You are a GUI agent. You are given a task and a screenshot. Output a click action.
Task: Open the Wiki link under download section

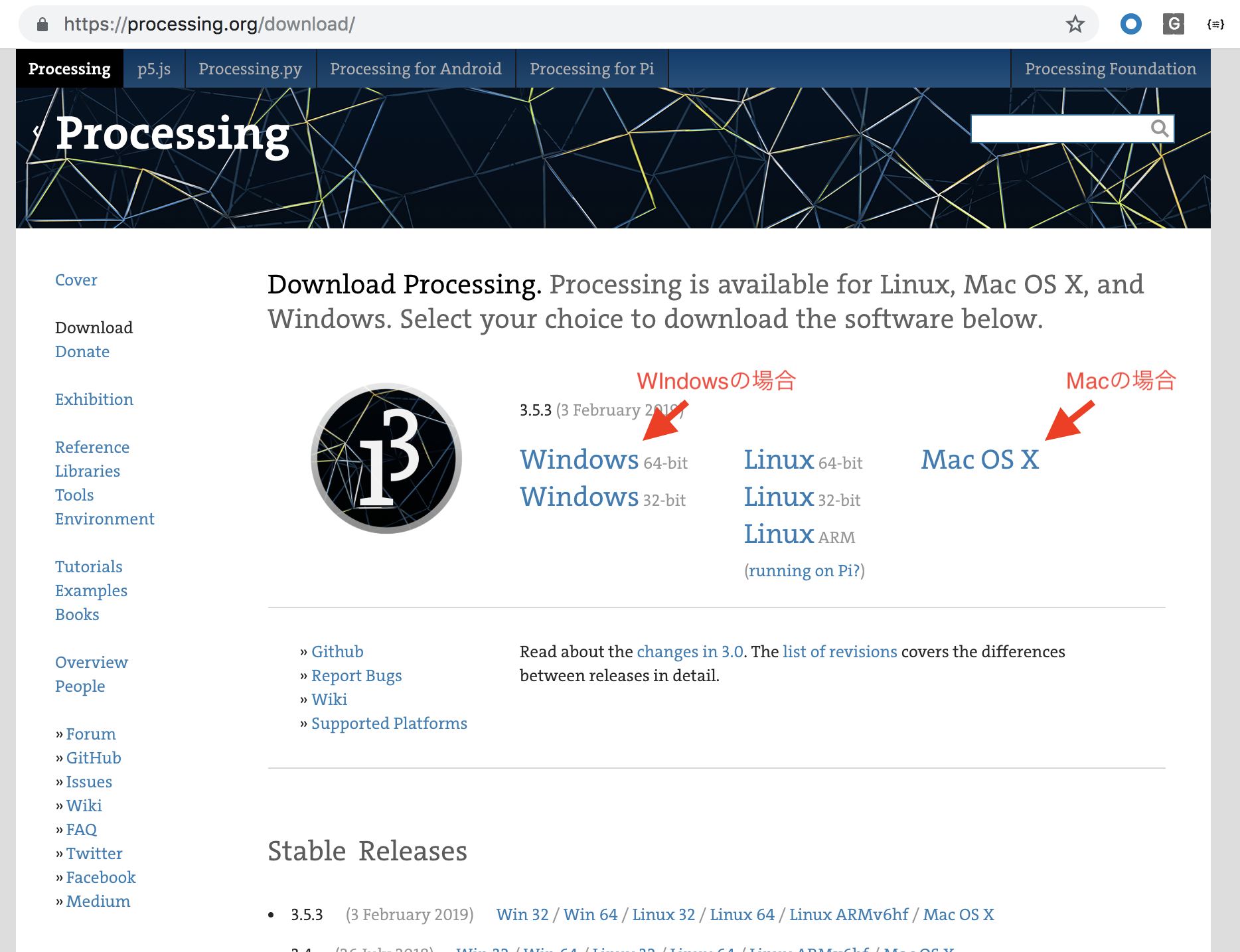click(x=329, y=700)
